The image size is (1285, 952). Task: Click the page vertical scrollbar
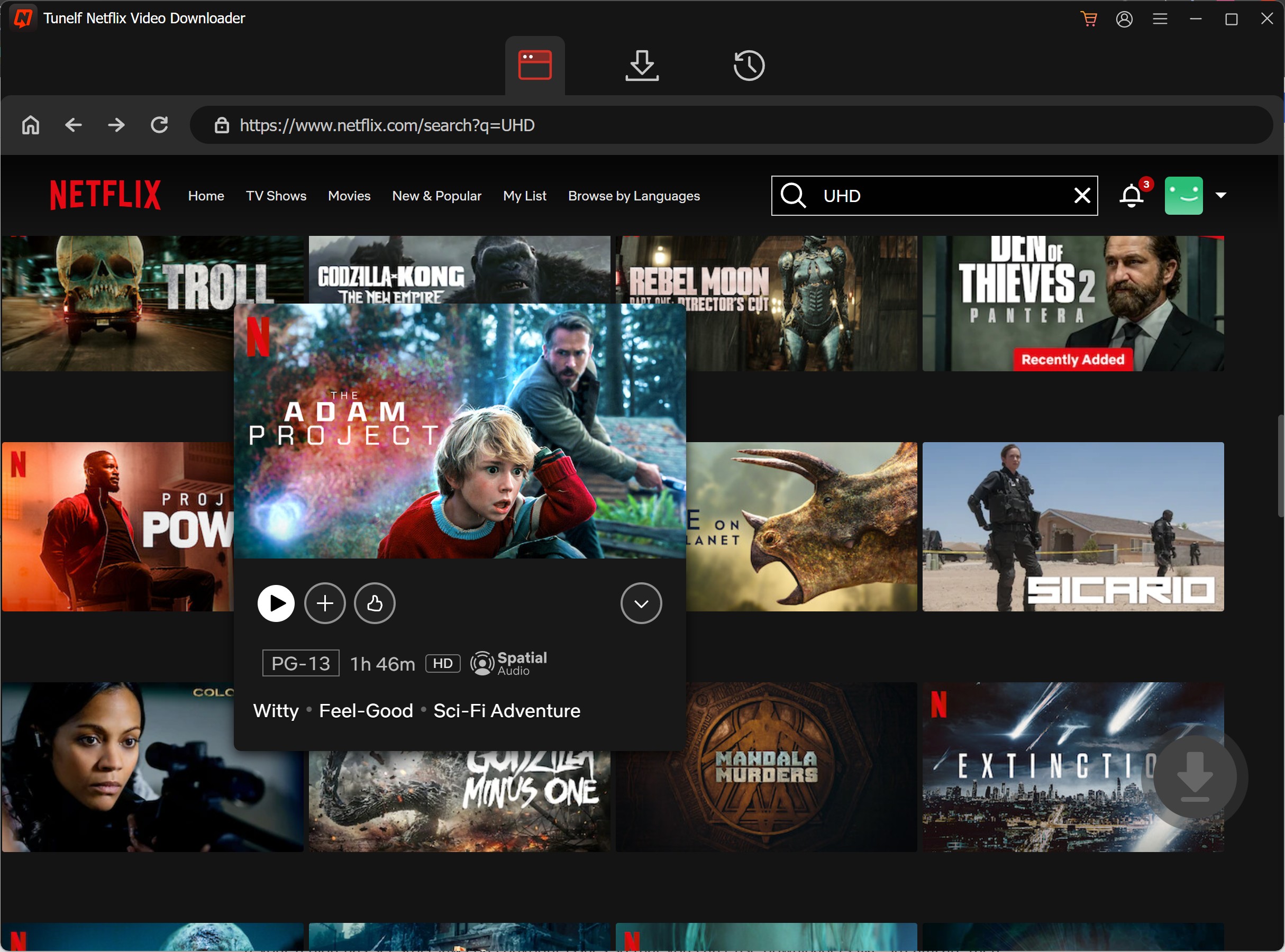1280,465
